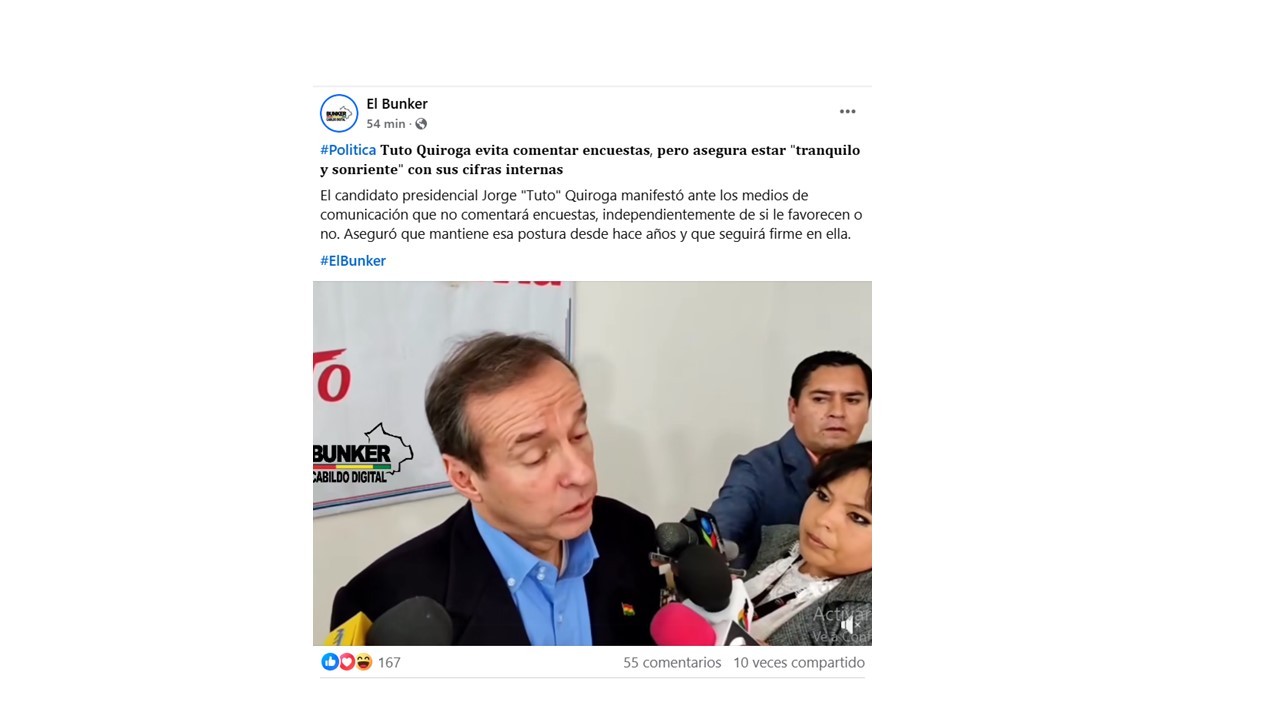Click the post paragraph about candidato presidencial
Screen dimensions: 1280x720
coord(591,215)
